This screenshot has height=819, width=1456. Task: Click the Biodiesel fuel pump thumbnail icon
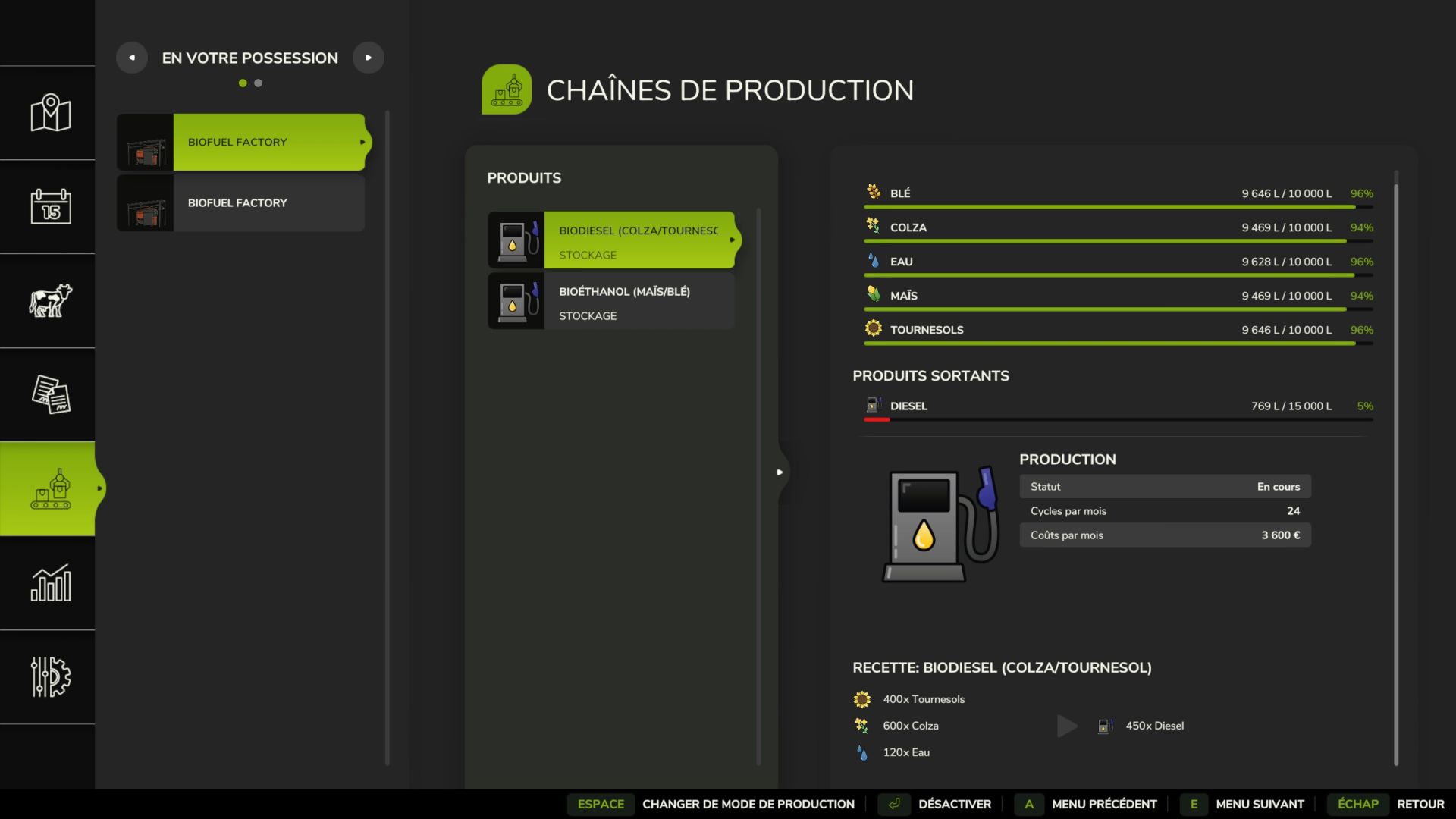pyautogui.click(x=516, y=240)
